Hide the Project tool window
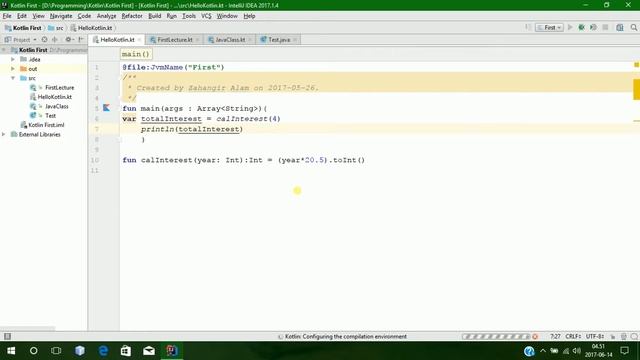640x360 pixels. pyautogui.click(x=81, y=40)
